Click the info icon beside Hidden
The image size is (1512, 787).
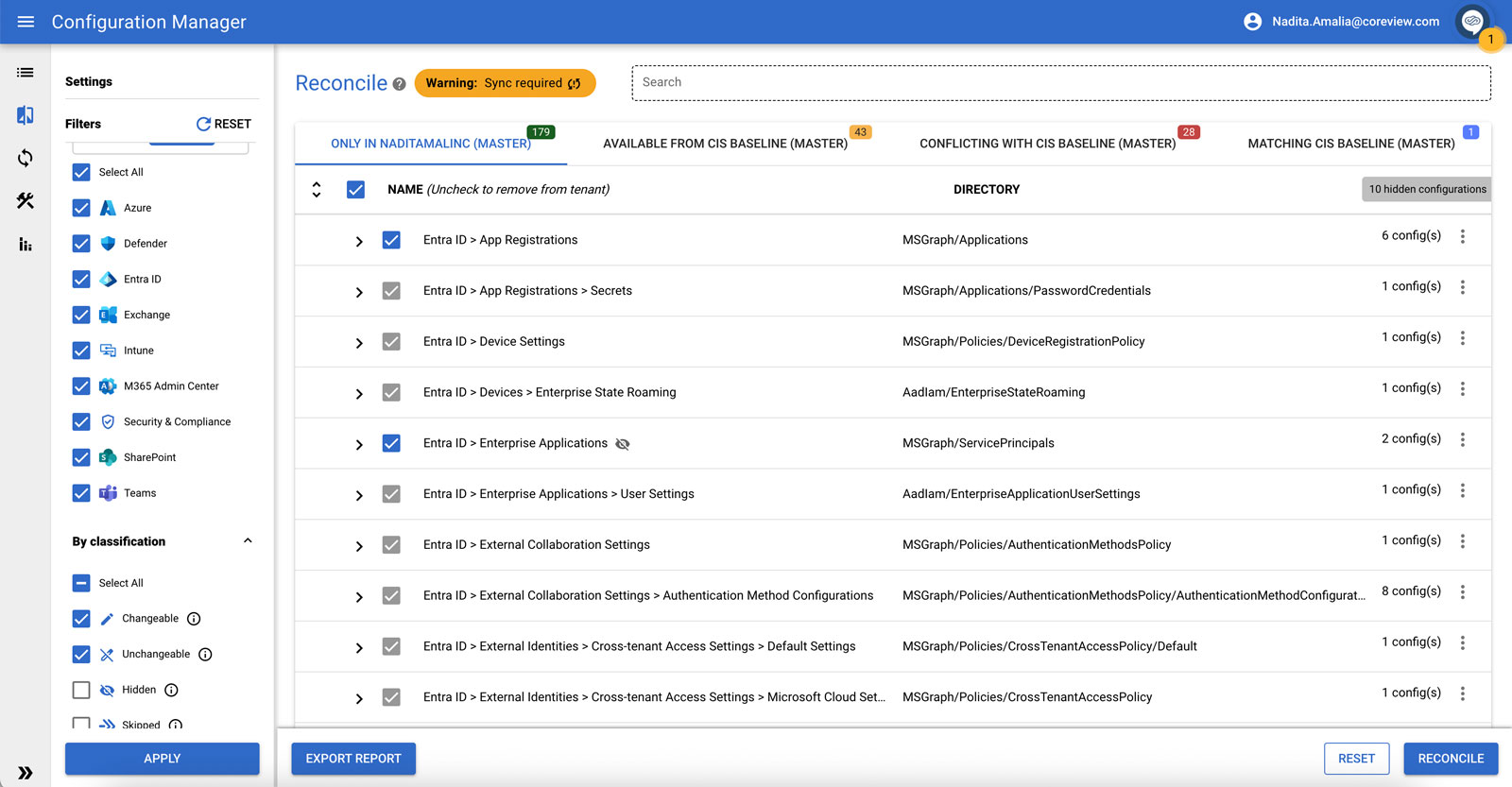[171, 691]
